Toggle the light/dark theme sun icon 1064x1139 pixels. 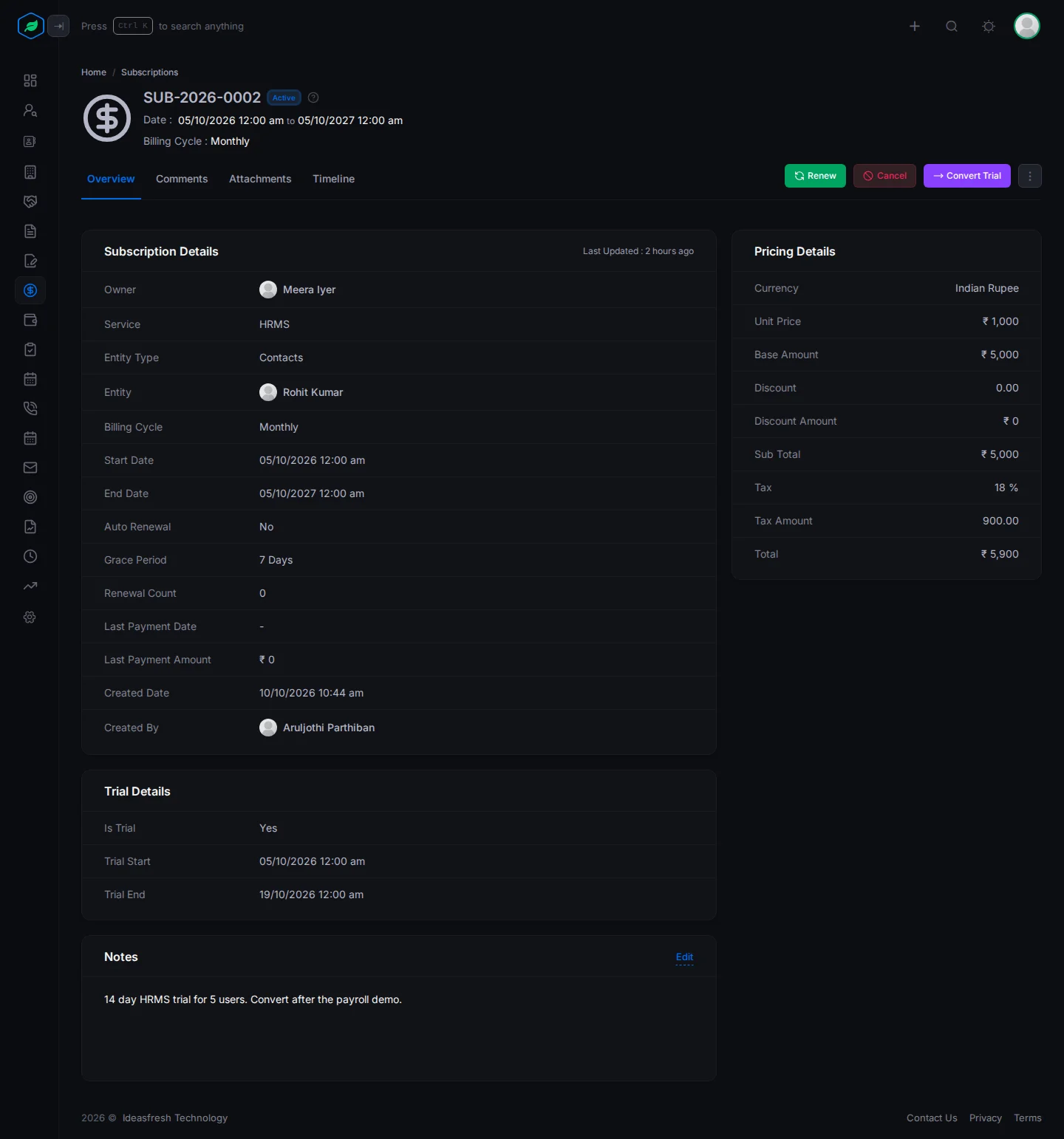989,26
